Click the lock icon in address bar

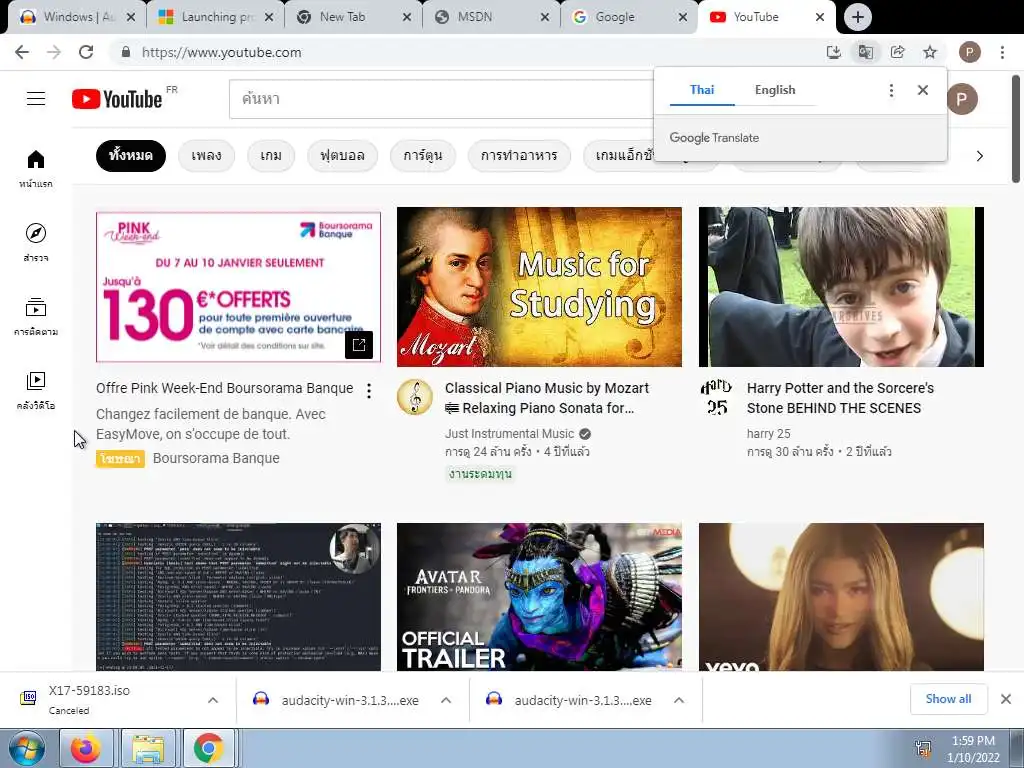coord(126,52)
